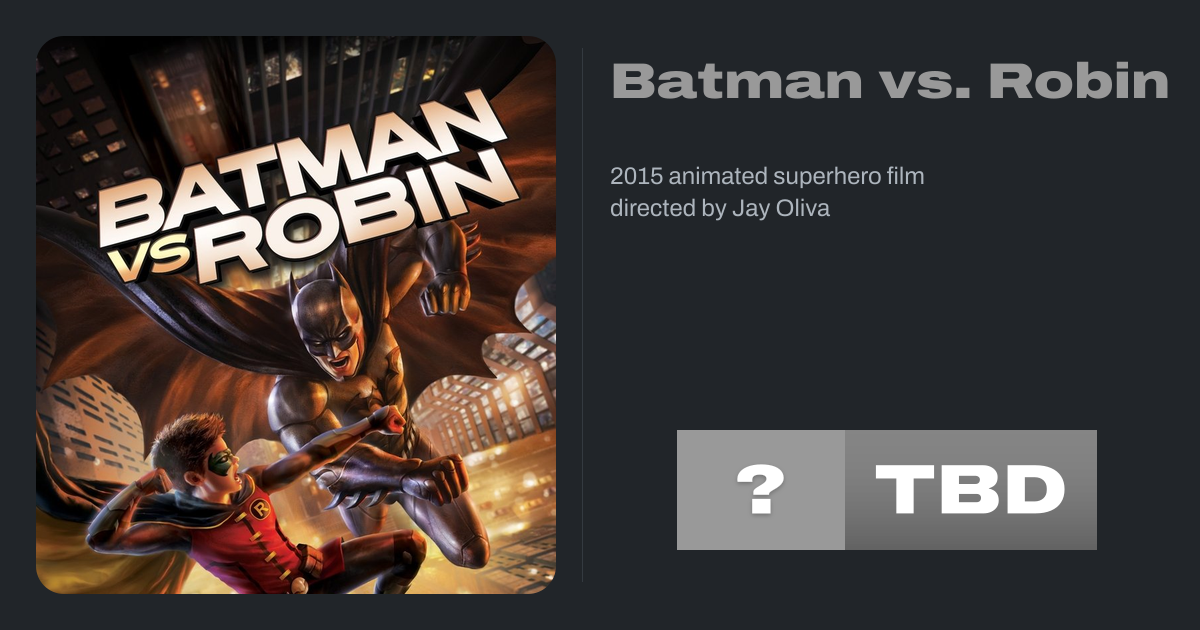Viewport: 1200px width, 630px height.
Task: Click Batman's cowled face on poster
Action: click(328, 330)
